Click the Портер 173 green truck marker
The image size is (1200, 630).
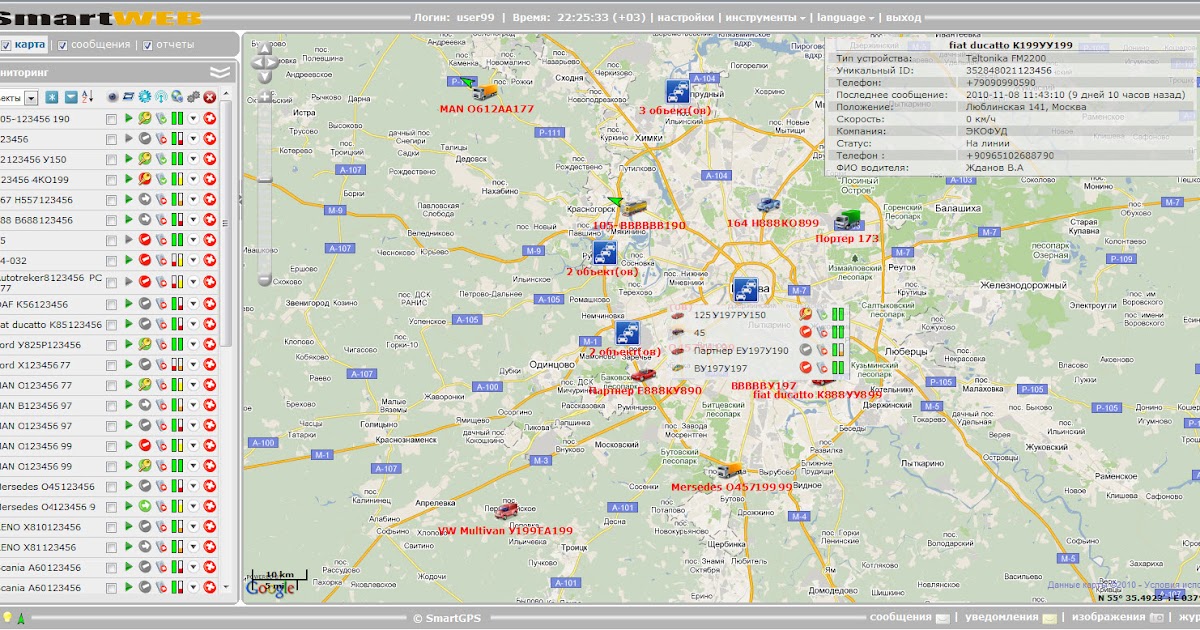[847, 221]
